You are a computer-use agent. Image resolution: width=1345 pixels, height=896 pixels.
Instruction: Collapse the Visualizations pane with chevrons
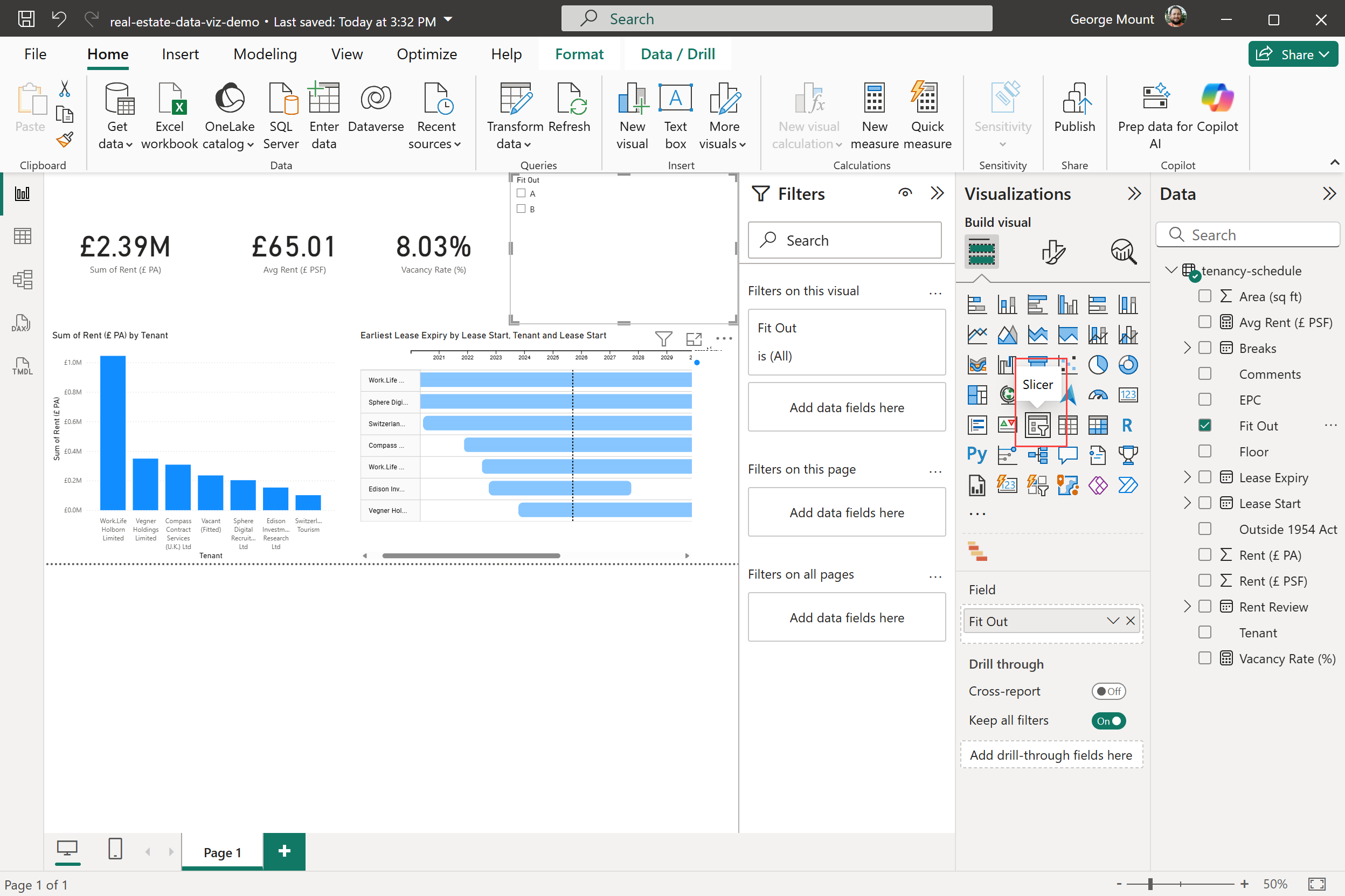point(1134,194)
